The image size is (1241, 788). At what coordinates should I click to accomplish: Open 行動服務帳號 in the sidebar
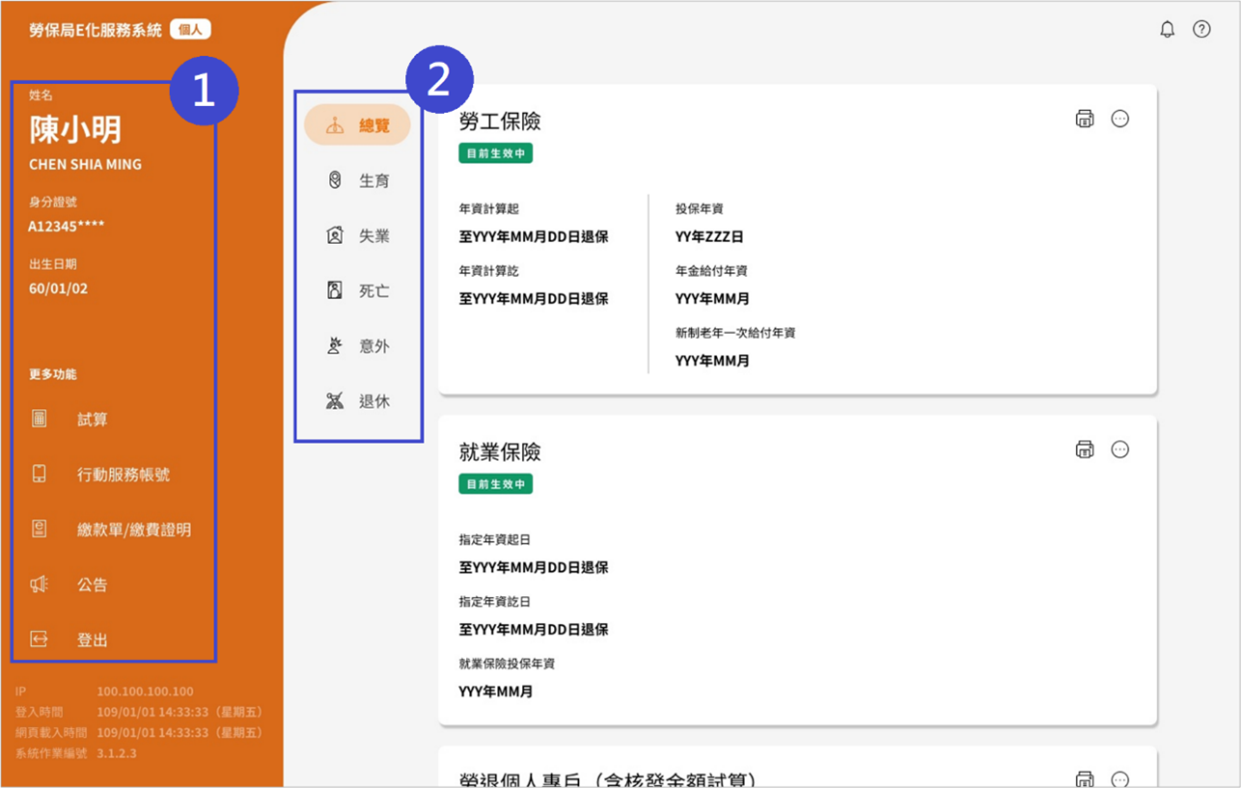point(123,475)
